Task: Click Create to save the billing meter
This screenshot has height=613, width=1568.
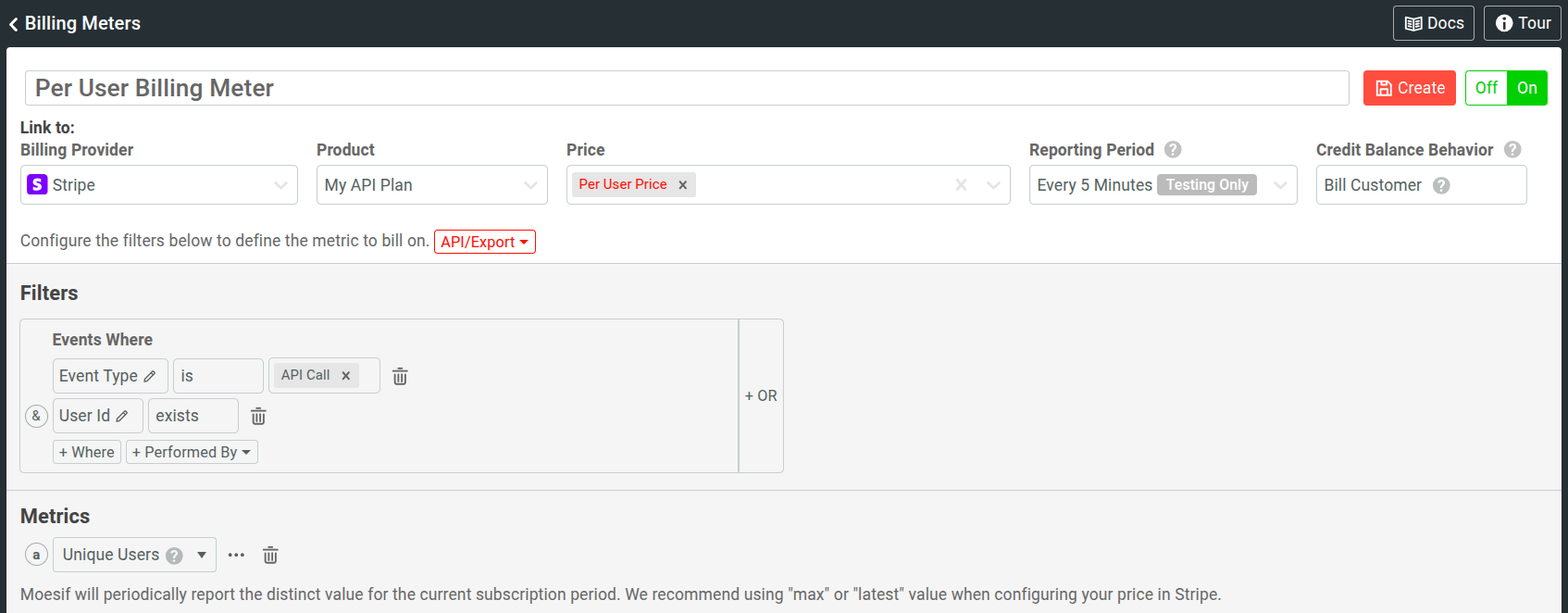Action: [1409, 87]
